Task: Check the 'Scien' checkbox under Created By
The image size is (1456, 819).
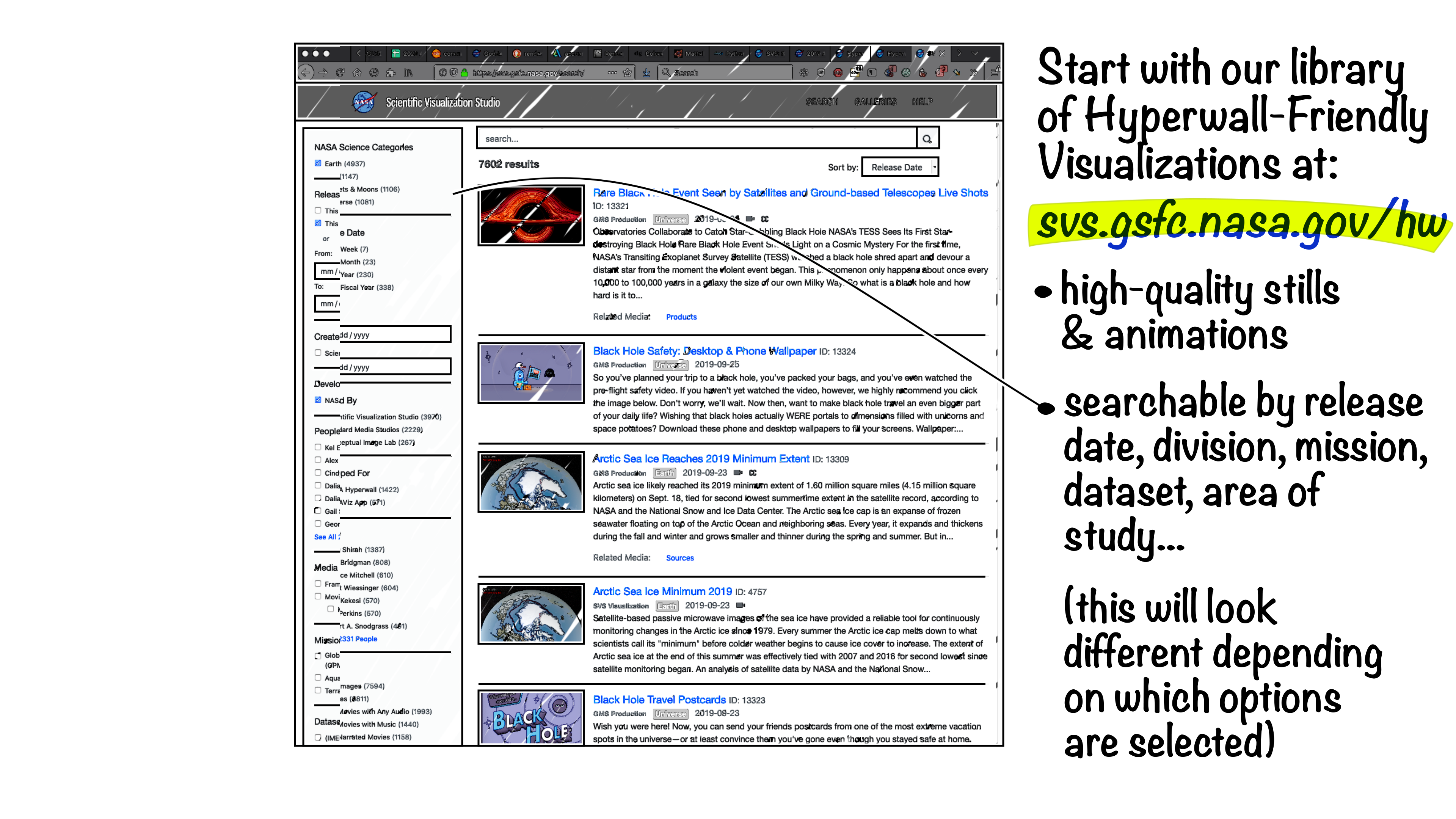Action: click(x=318, y=353)
